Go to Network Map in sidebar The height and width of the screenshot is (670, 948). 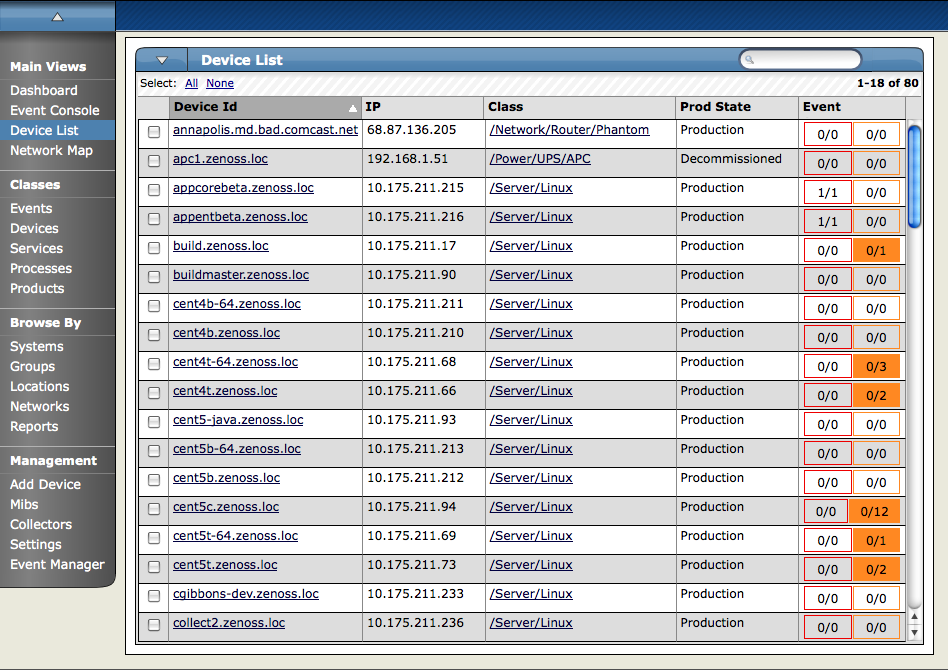[x=51, y=151]
